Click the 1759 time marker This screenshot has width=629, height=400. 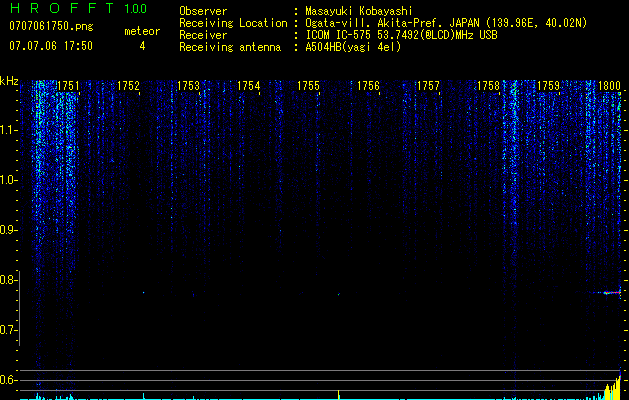548,86
